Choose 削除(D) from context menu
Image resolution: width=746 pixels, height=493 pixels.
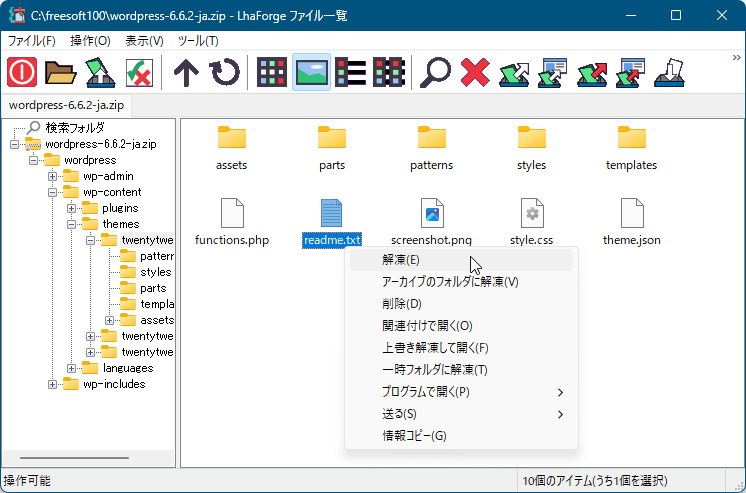click(x=461, y=304)
